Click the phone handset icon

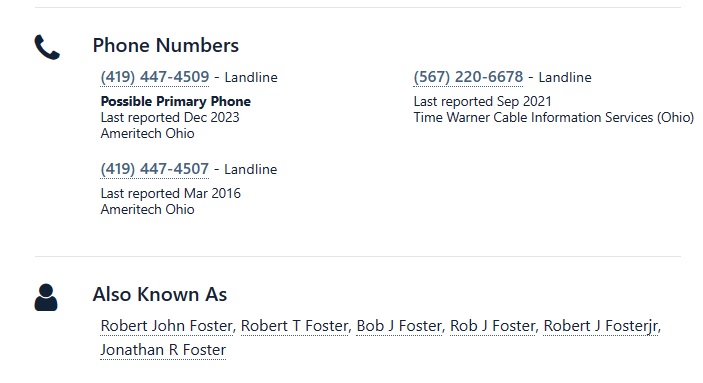point(47,47)
